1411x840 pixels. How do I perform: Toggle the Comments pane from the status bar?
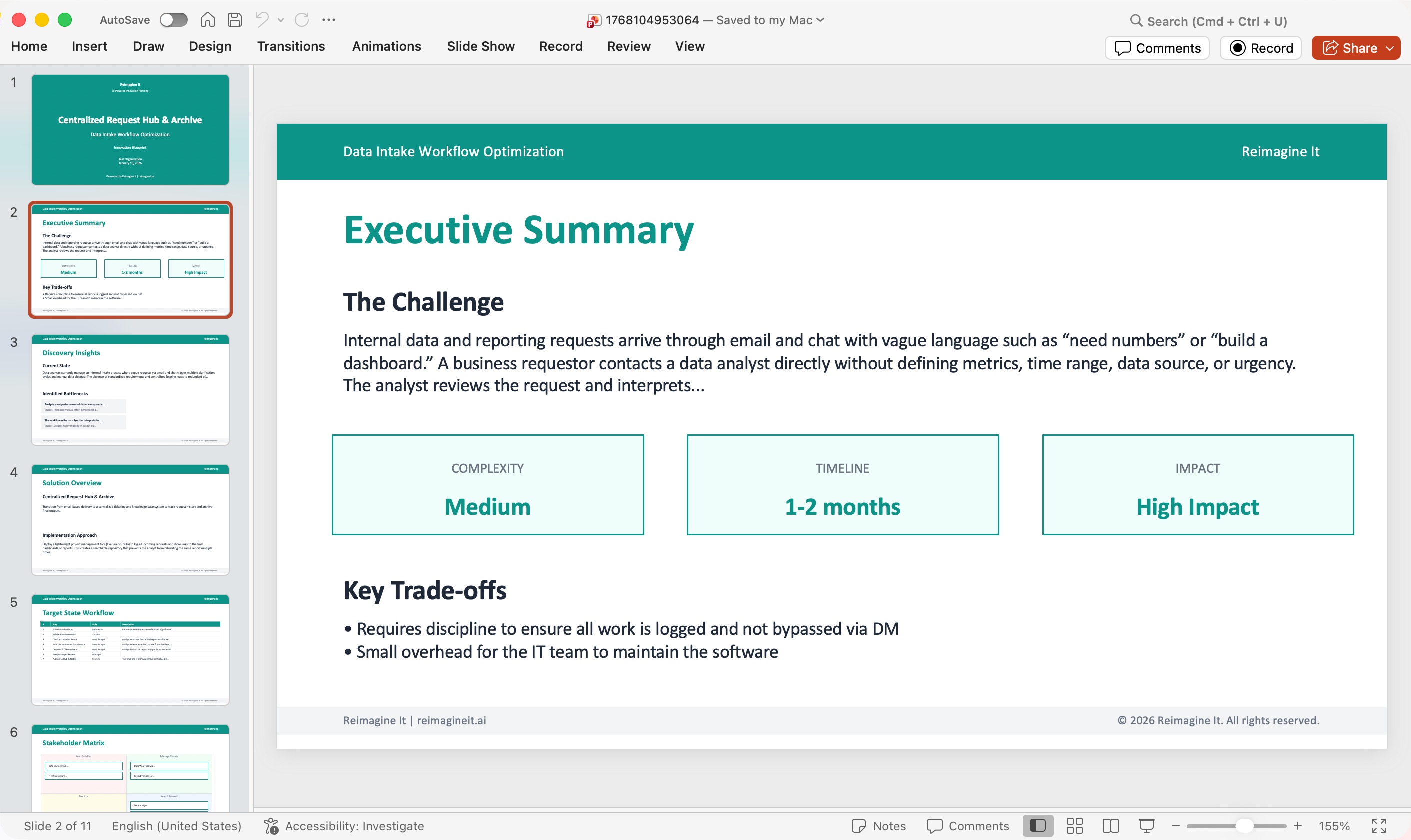click(967, 826)
